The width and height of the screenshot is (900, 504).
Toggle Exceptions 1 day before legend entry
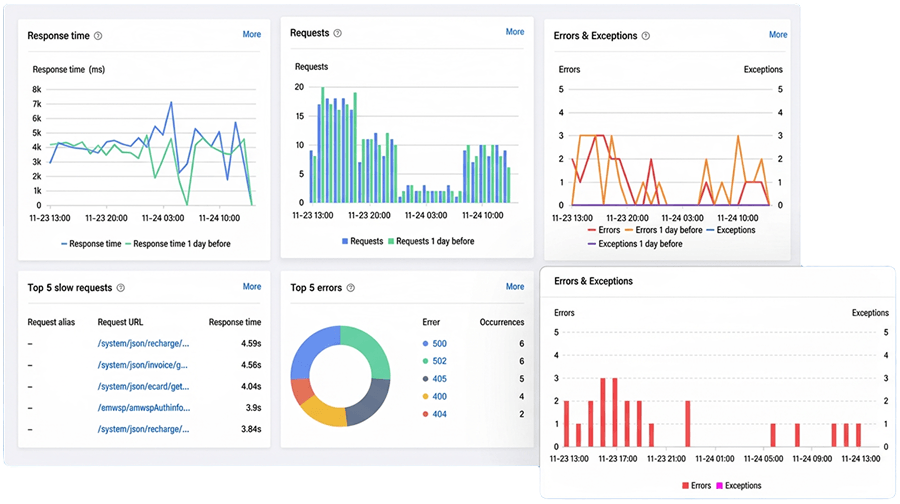coord(635,244)
